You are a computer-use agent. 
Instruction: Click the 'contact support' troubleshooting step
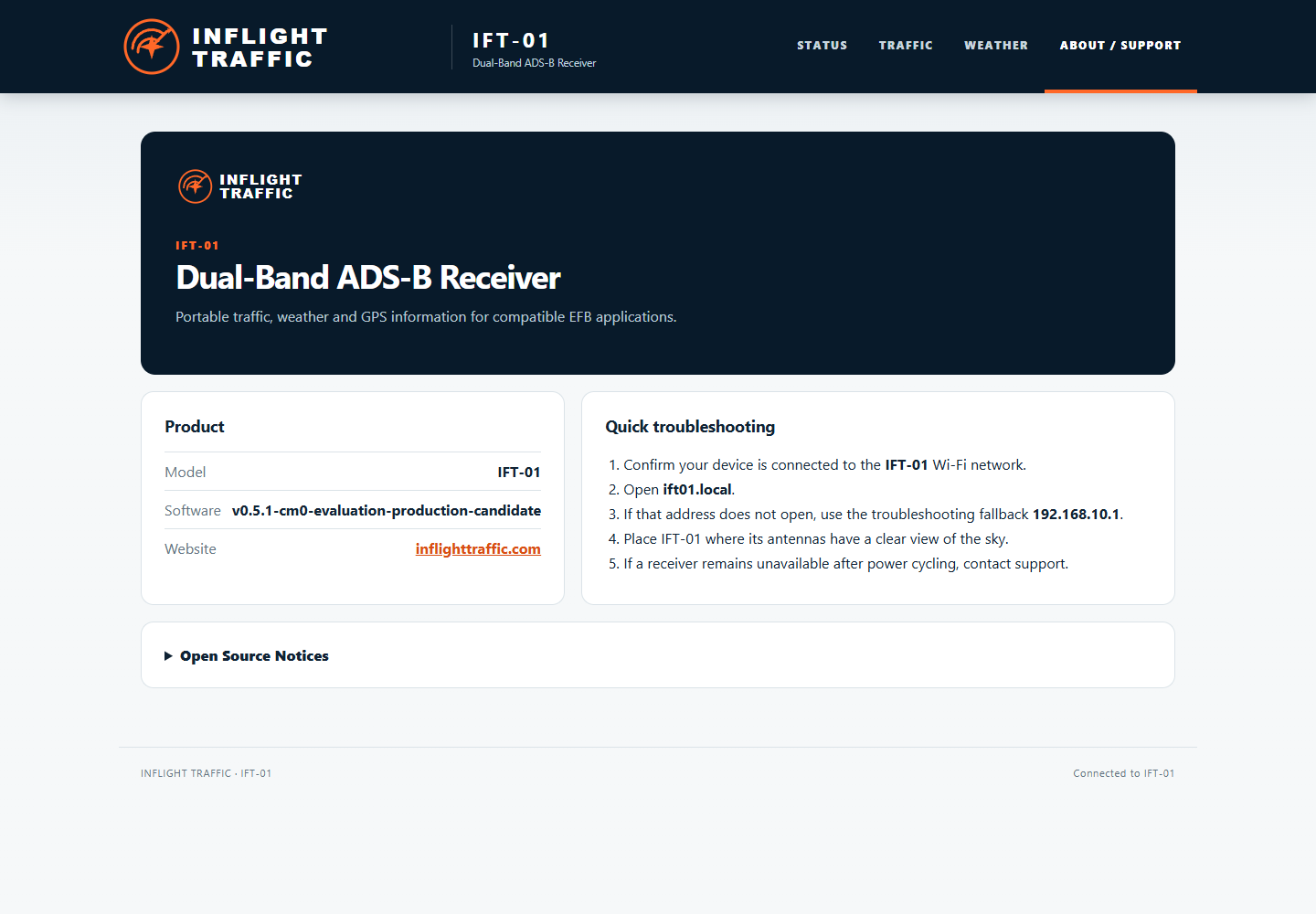[x=845, y=563]
